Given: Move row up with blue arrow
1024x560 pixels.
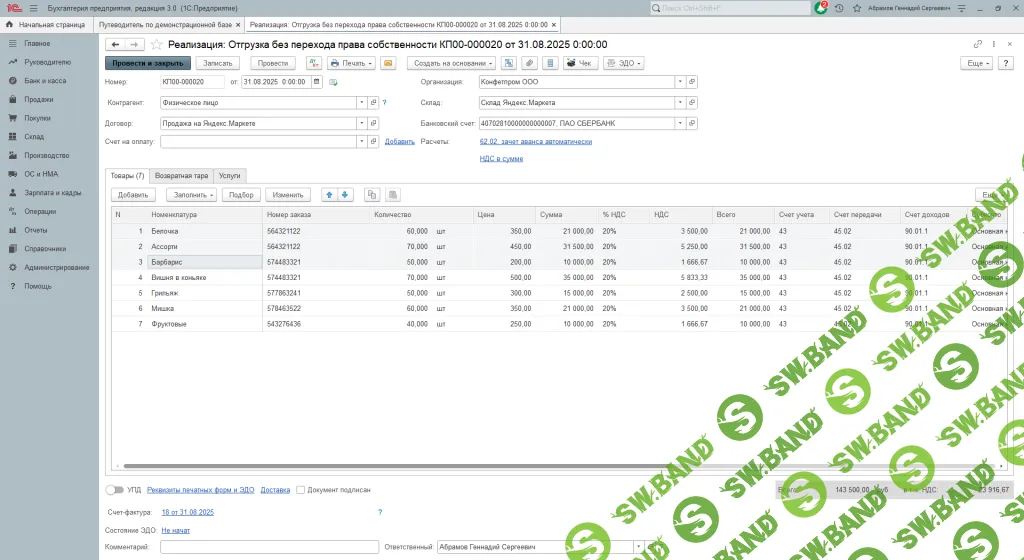Looking at the screenshot, I should coord(329,195).
